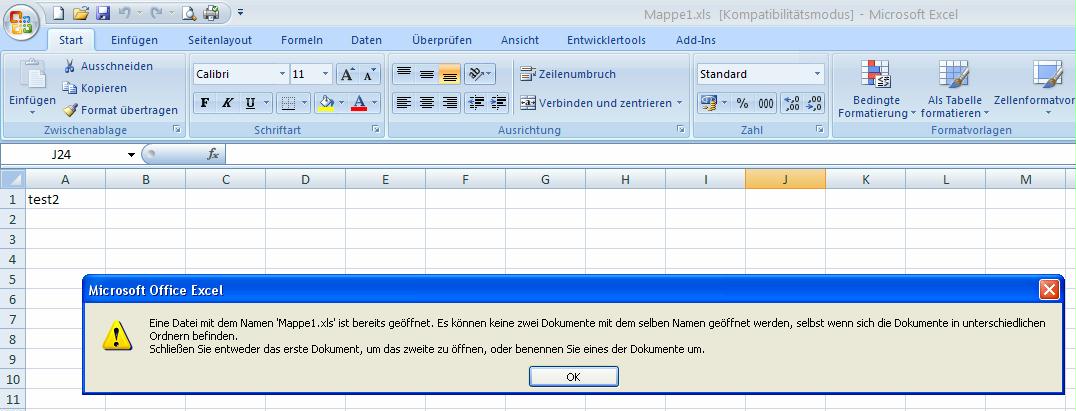Toggle italic K formatting
The image size is (1076, 411).
[227, 103]
